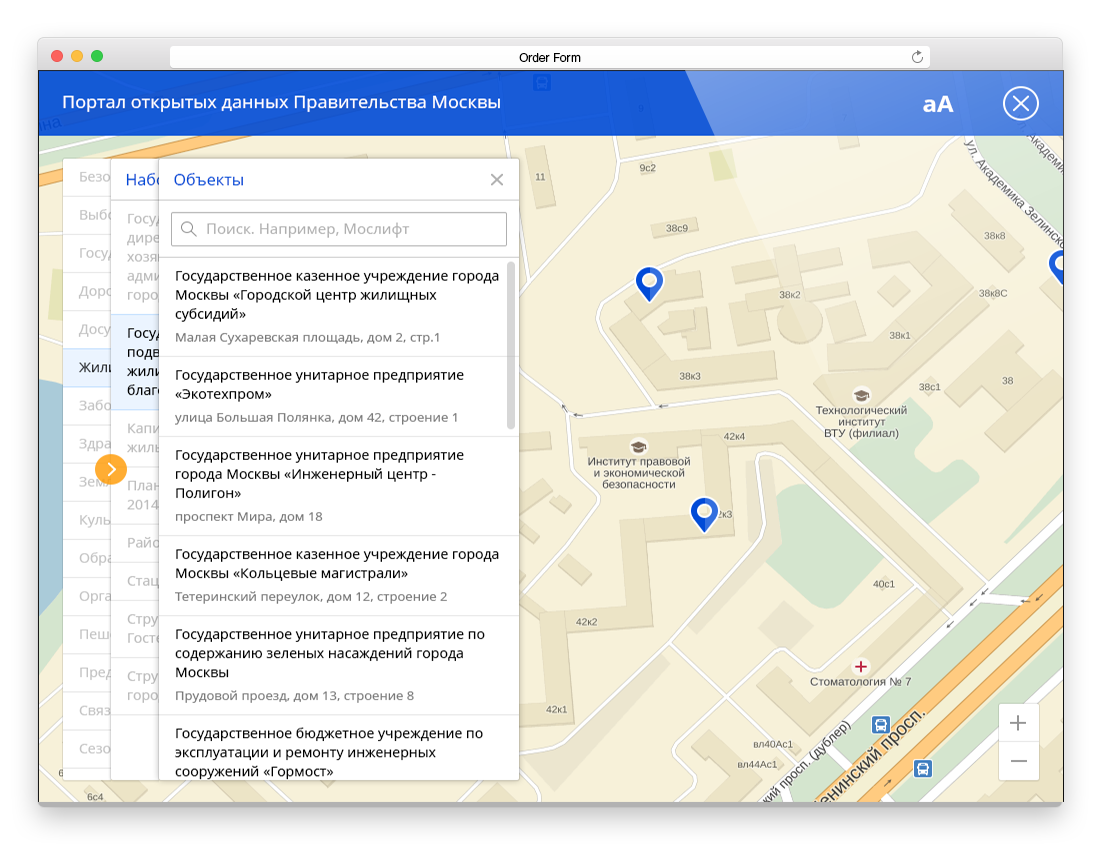Select the Пеш... category row

click(88, 634)
